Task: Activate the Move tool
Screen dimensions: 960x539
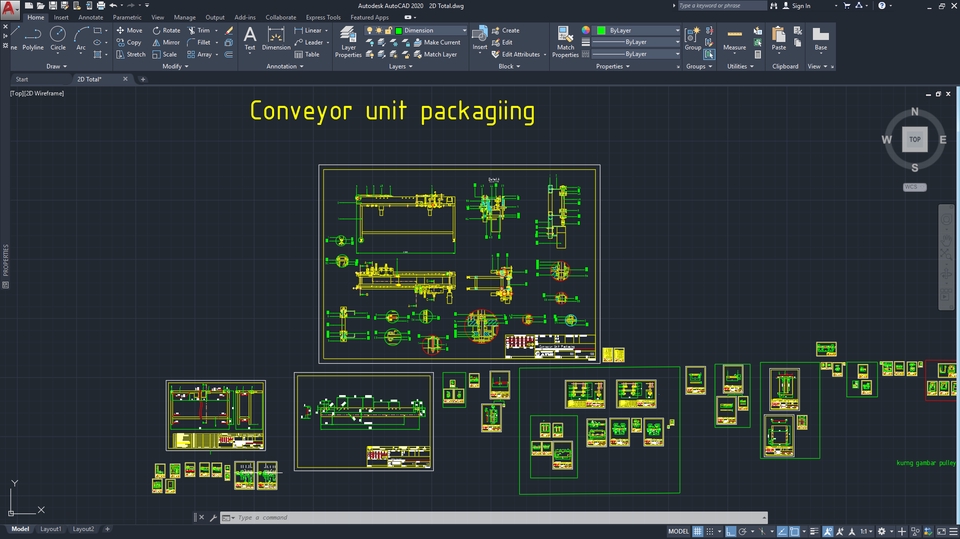Action: 129,30
